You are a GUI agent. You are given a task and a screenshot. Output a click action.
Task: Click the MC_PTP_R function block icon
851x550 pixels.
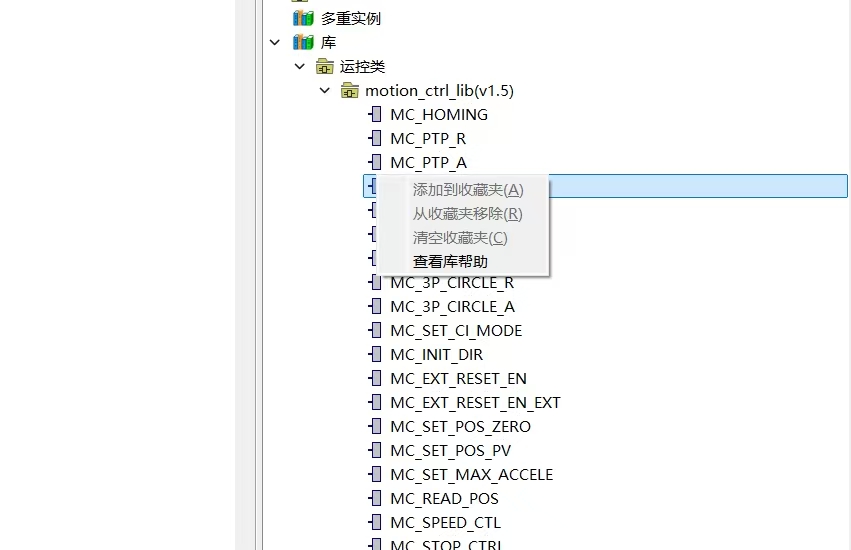[x=374, y=138]
